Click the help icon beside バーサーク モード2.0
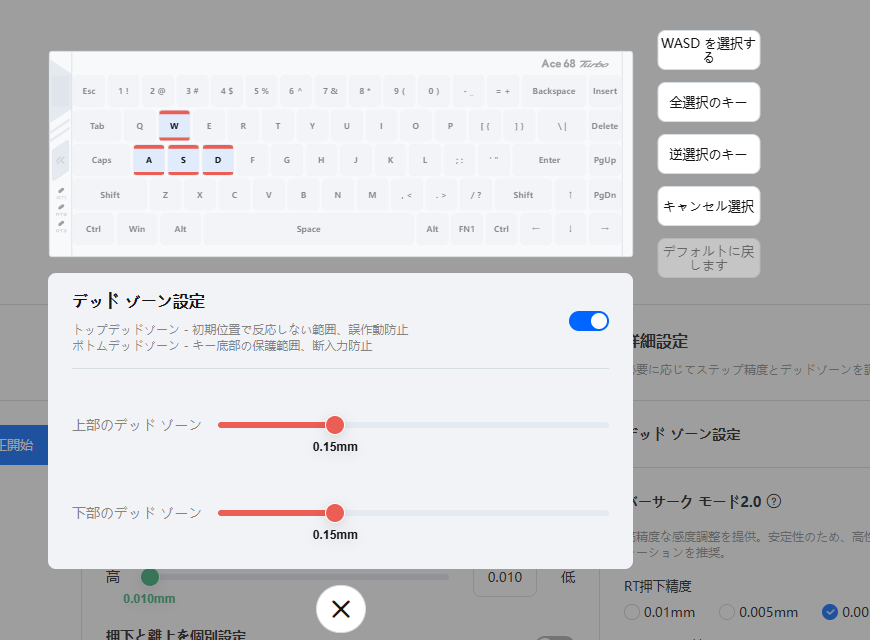 tap(773, 501)
